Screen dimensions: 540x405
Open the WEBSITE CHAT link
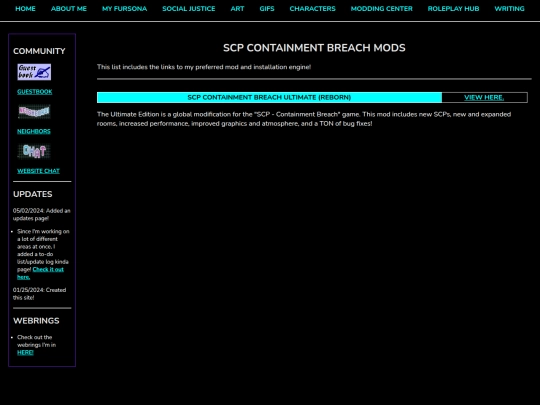click(38, 171)
